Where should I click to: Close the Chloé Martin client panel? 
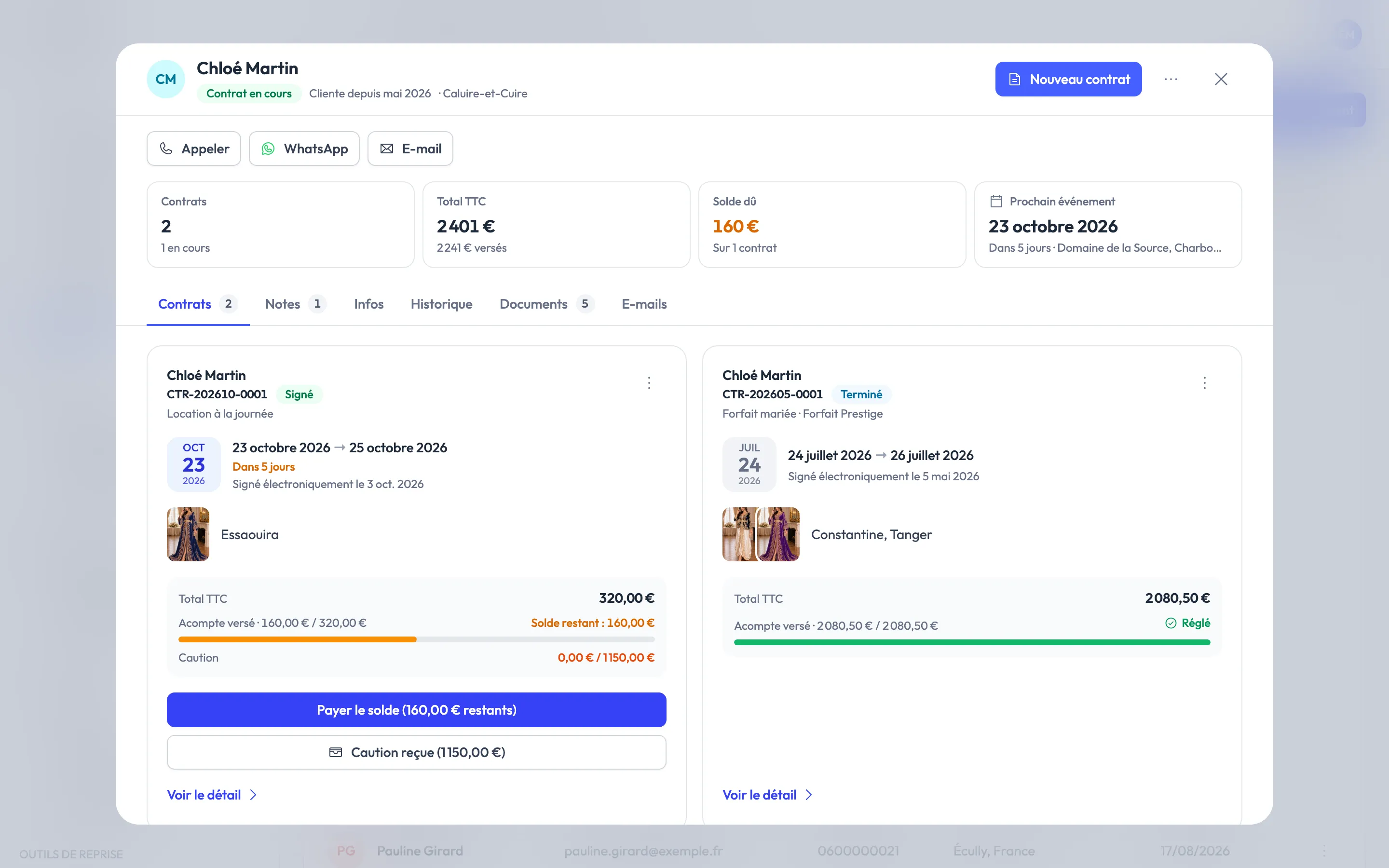click(x=1221, y=79)
